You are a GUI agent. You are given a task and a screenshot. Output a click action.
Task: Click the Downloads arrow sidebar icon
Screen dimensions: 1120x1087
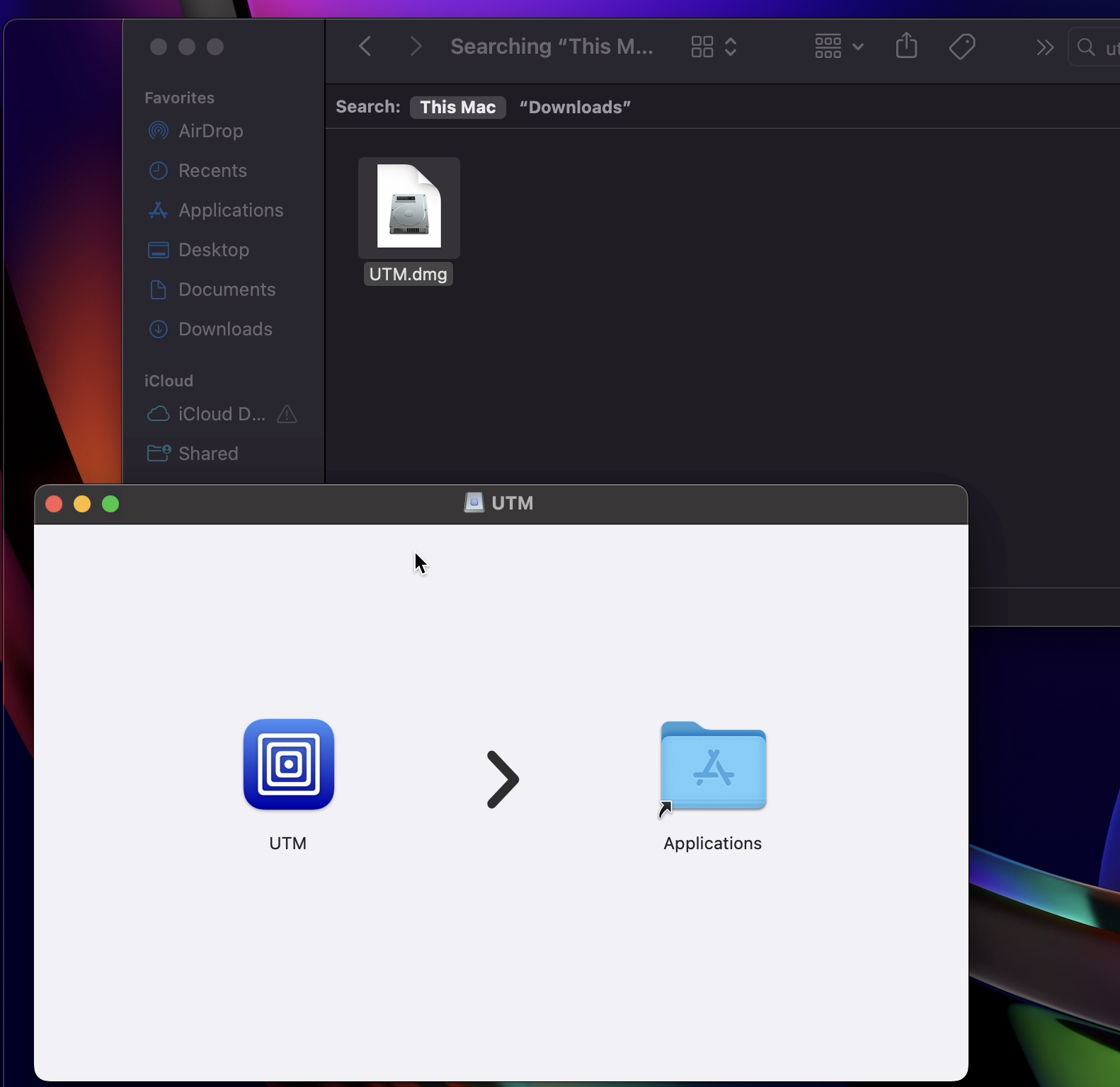(159, 329)
